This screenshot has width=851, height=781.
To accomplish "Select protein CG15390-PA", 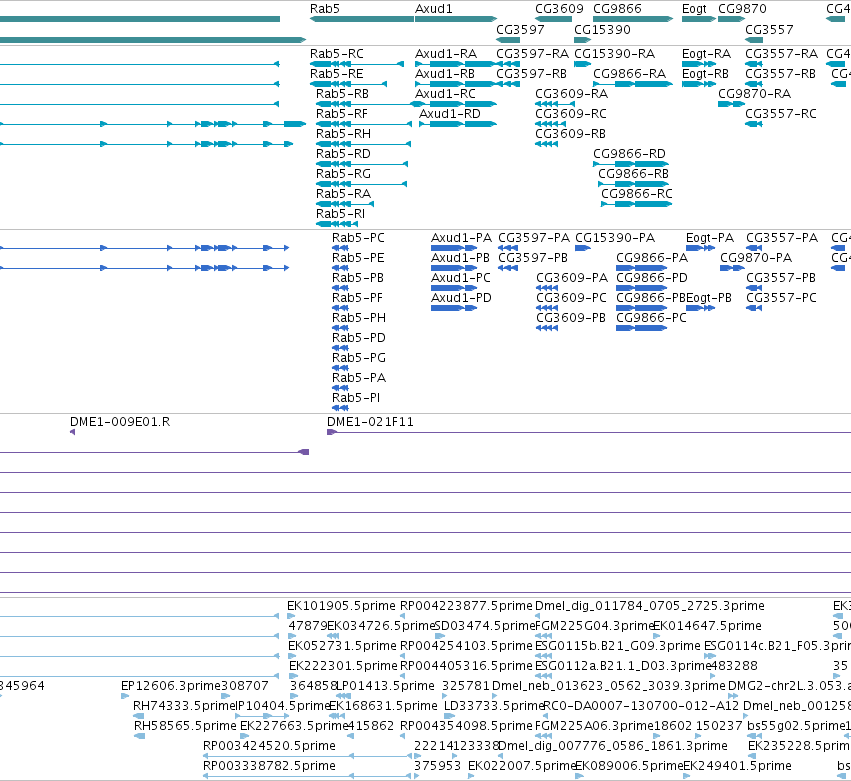I will coord(615,238).
